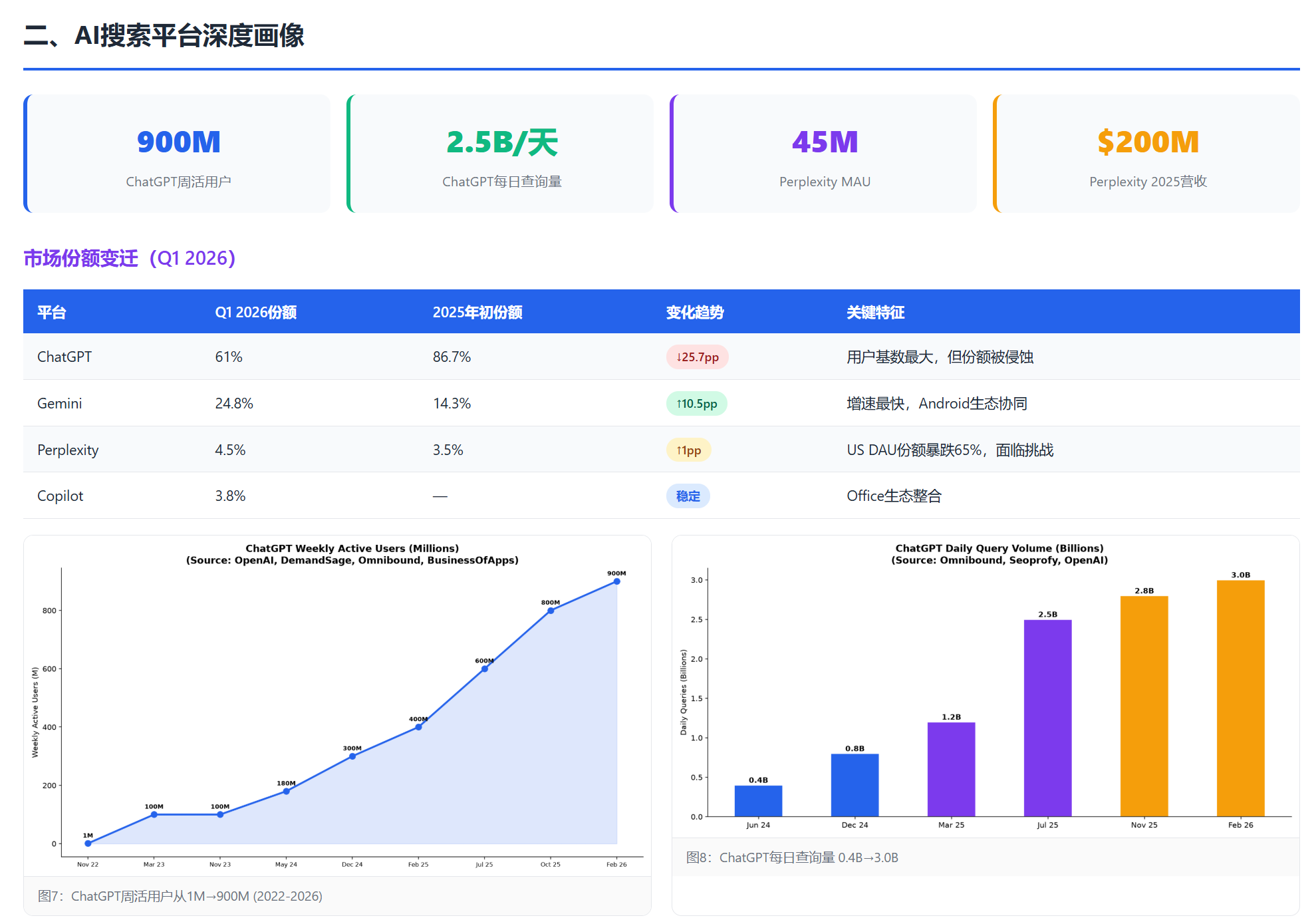Click the Q1 2026份额 column header
The width and height of the screenshot is (1316, 924).
[x=255, y=312]
